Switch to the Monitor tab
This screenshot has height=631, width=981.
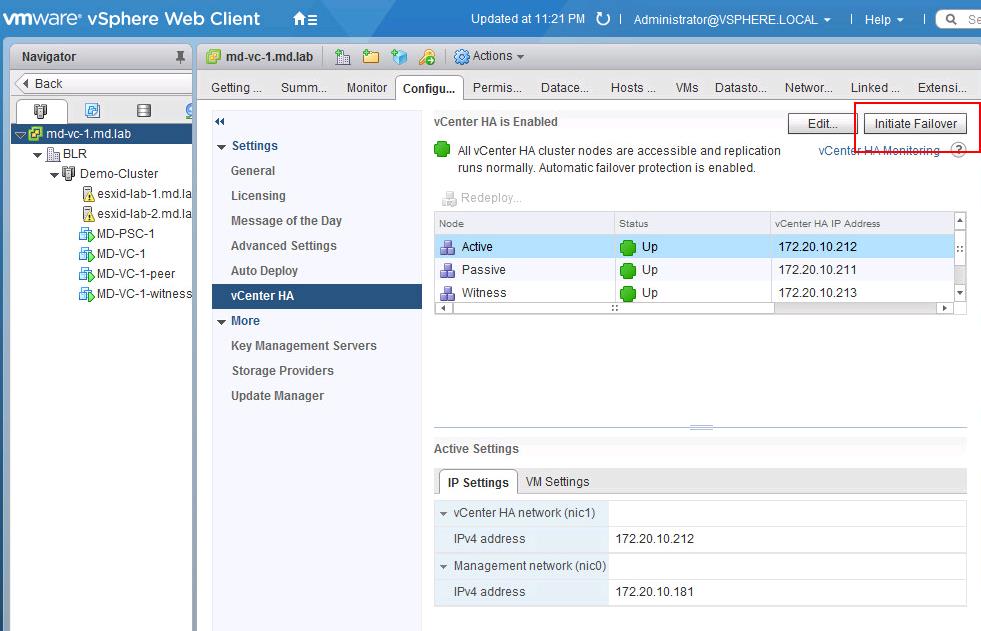point(367,88)
